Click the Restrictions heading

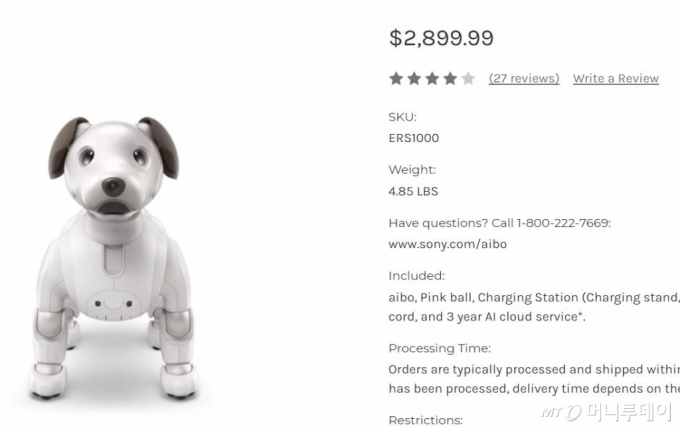pos(425,420)
